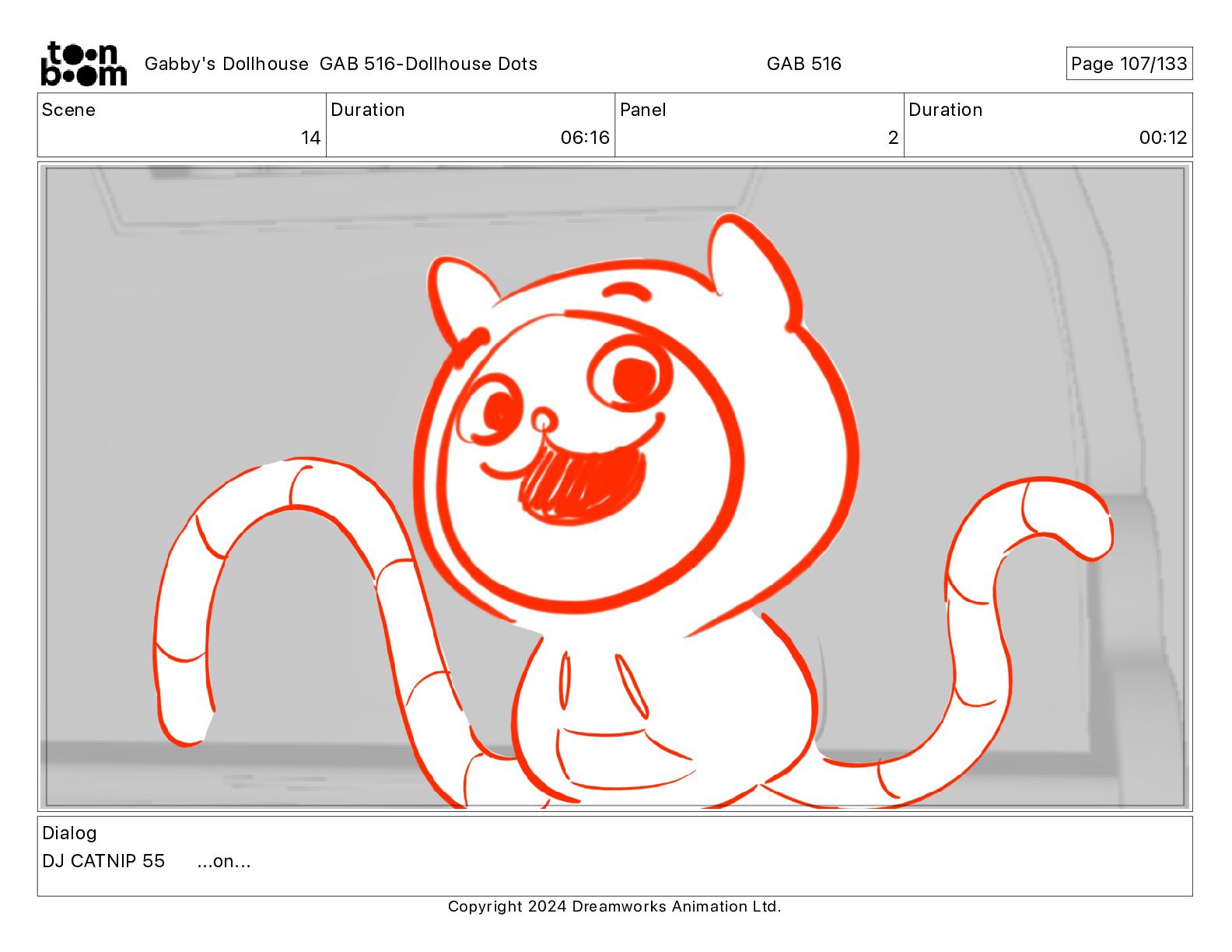The height and width of the screenshot is (952, 1232).
Task: Click the 'Page 107/133' box
Action: tap(1129, 64)
